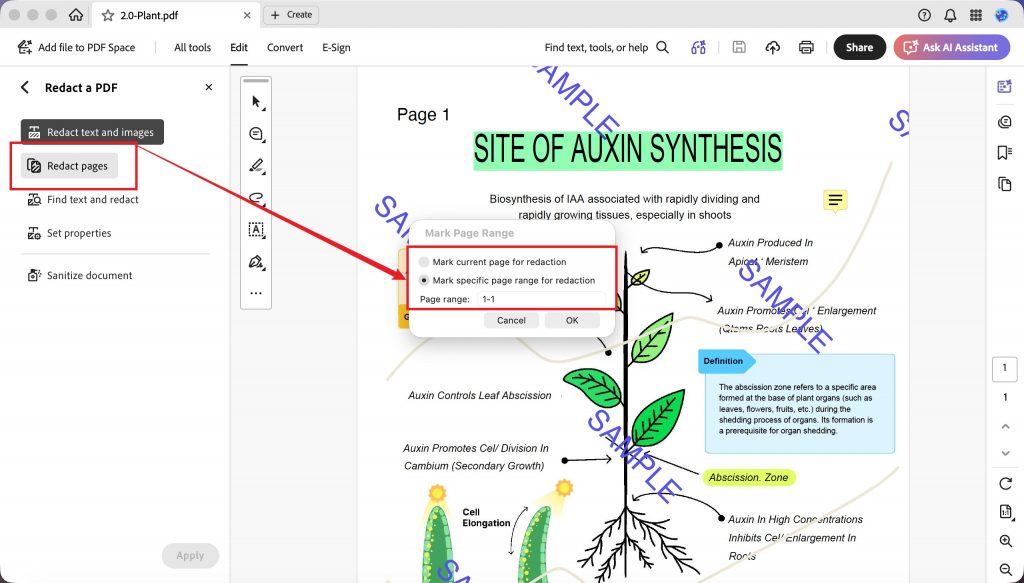1024x583 pixels.
Task: Click the Abscission. Zone highlighted text
Action: coord(748,477)
